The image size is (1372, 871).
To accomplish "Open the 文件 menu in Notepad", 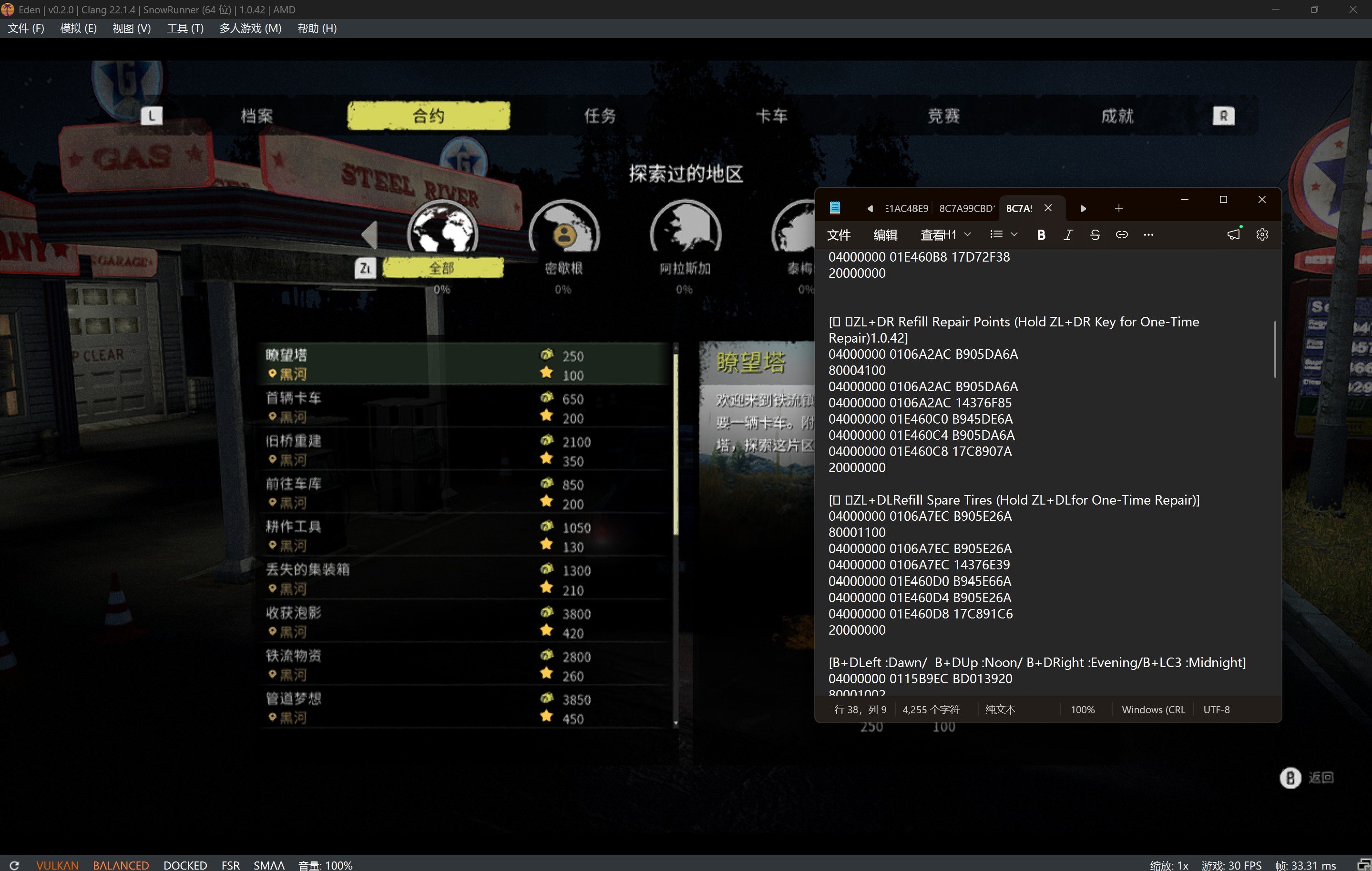I will (839, 235).
